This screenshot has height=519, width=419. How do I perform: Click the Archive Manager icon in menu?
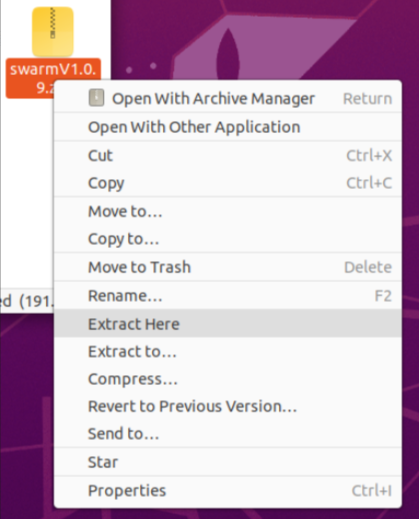click(96, 98)
